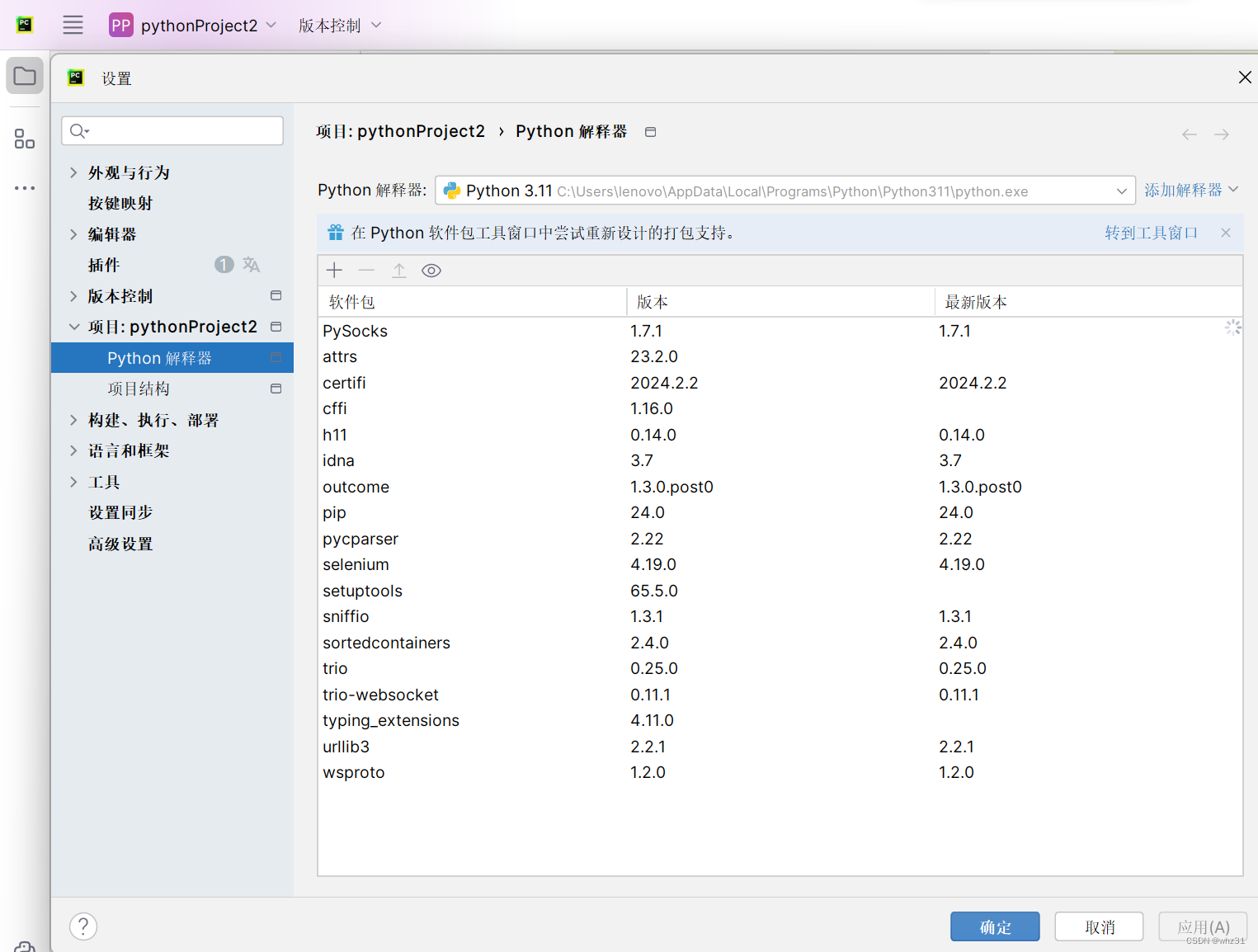The image size is (1258, 952).
Task: Open Python console icon at bottom left
Action: [x=25, y=946]
